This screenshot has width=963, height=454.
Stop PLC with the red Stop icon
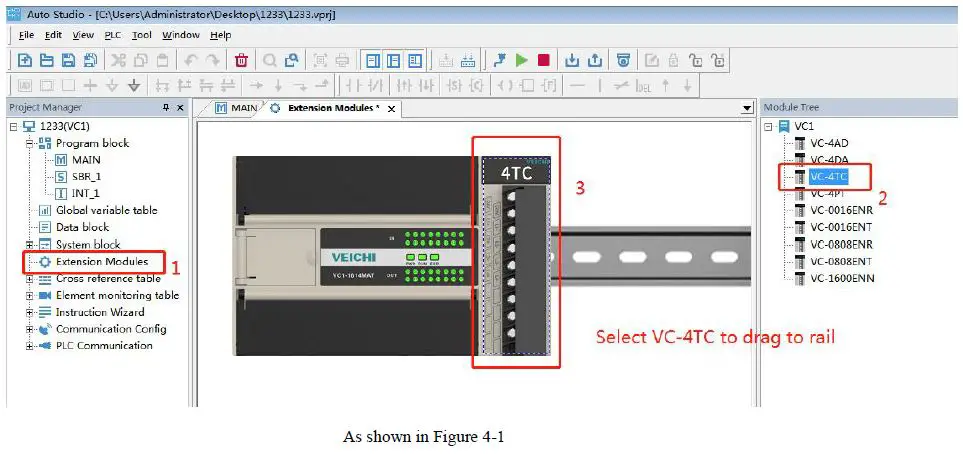[544, 60]
